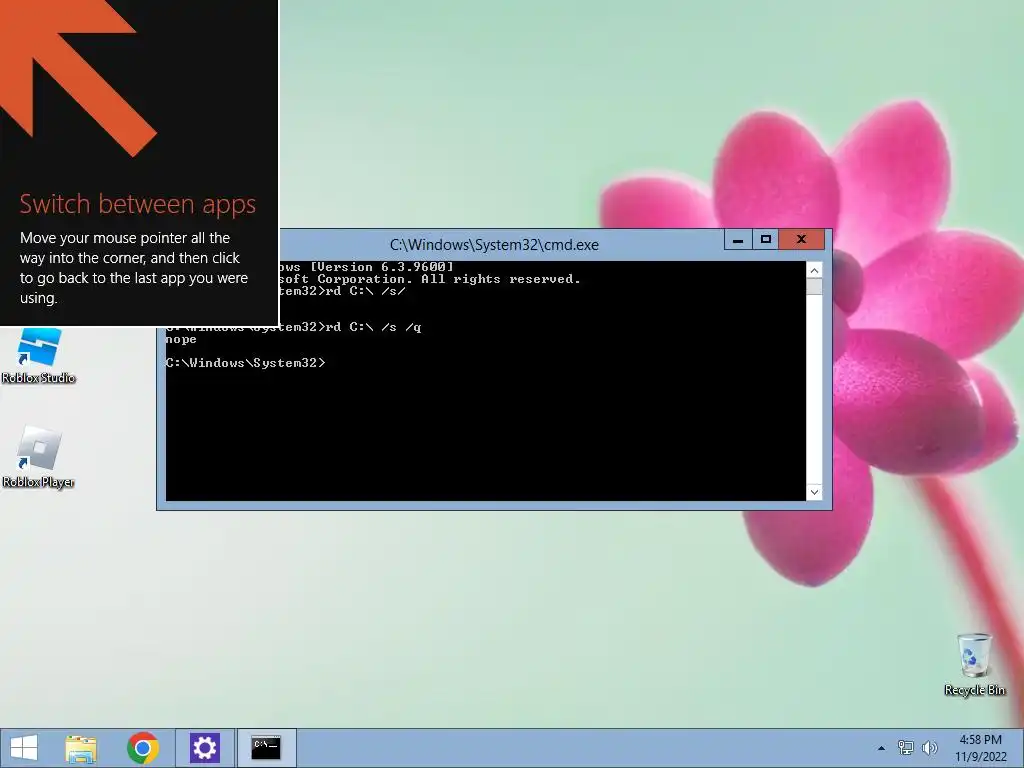Open the Recycle Bin icon
This screenshot has height=768, width=1024.
point(974,664)
